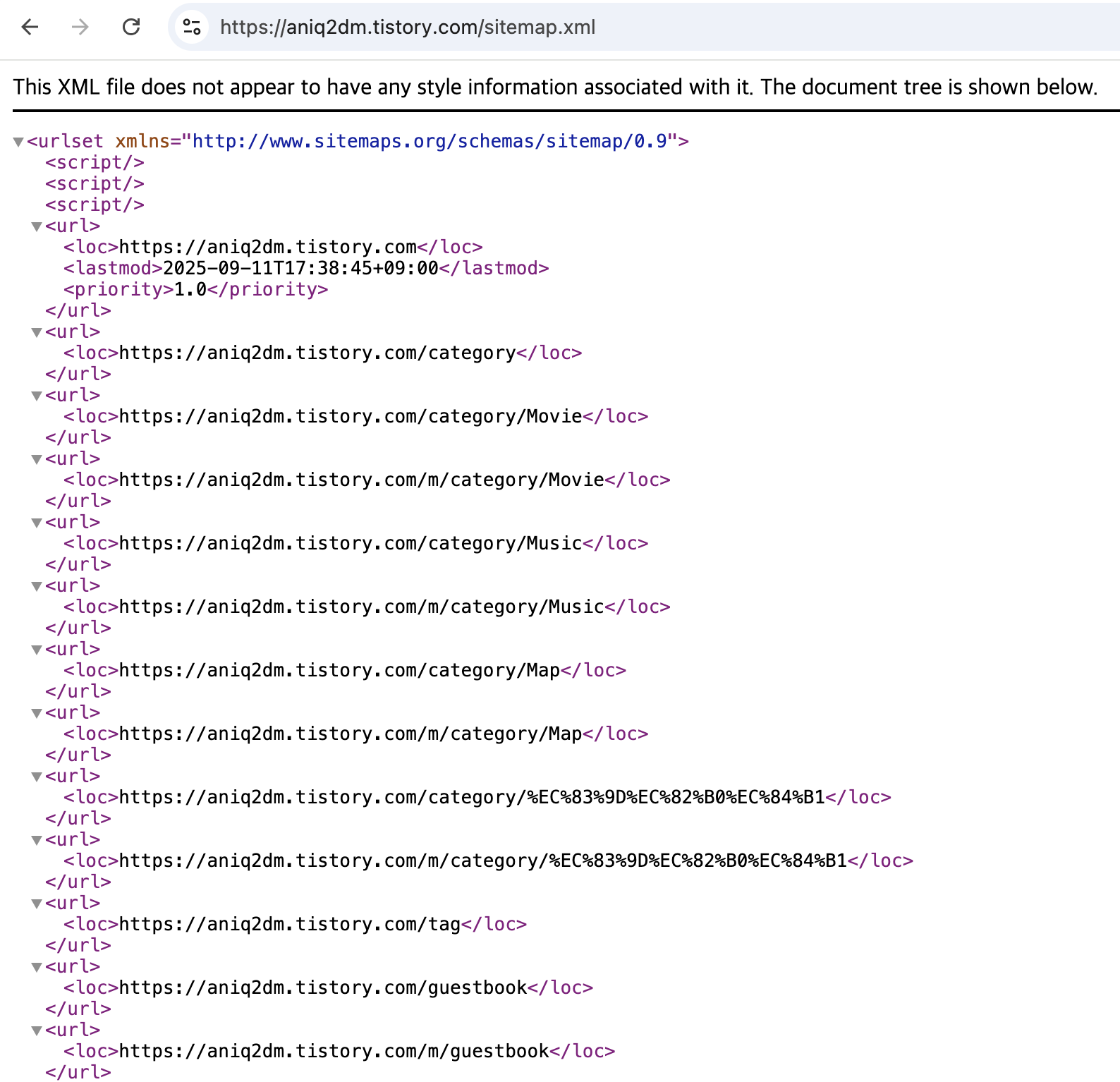Go forward to the next page
The image size is (1120, 1082).
point(80,27)
